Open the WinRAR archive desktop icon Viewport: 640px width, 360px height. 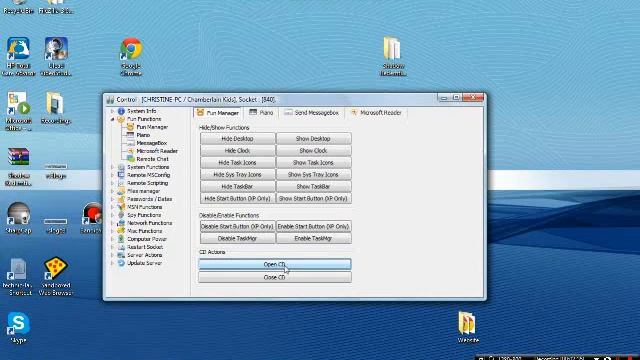click(18, 167)
